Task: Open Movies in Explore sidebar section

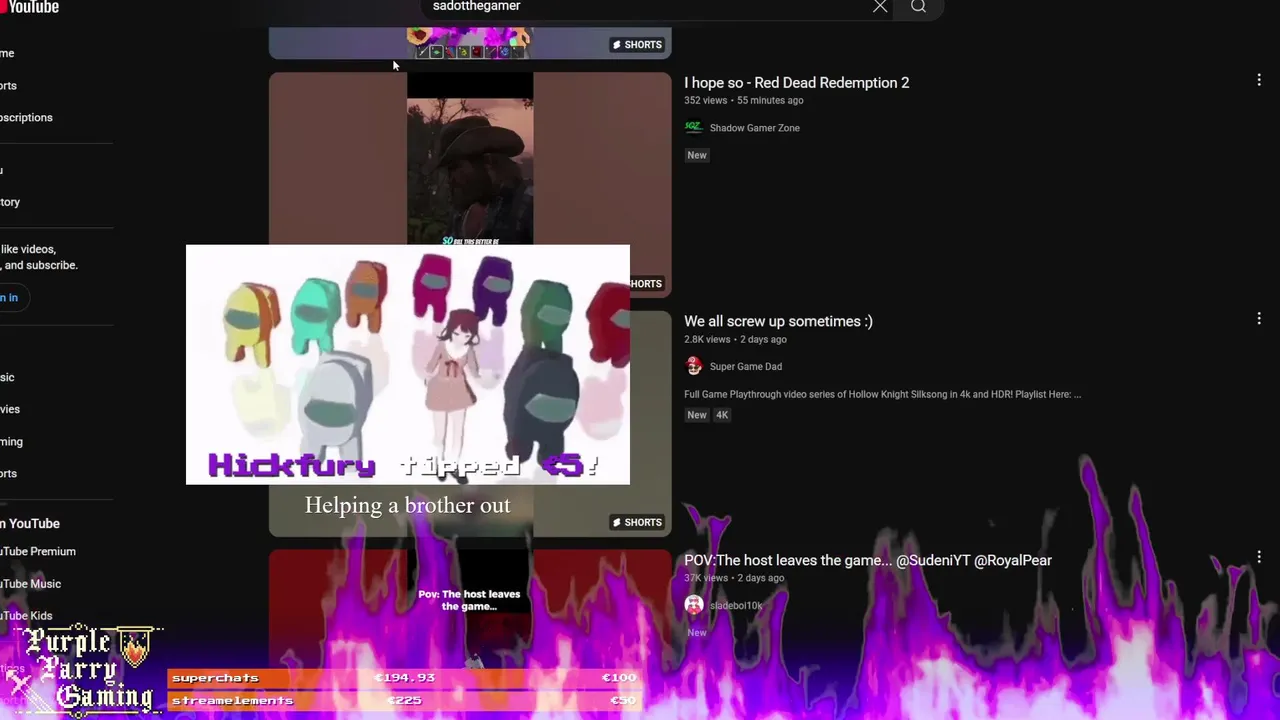Action: (10, 409)
